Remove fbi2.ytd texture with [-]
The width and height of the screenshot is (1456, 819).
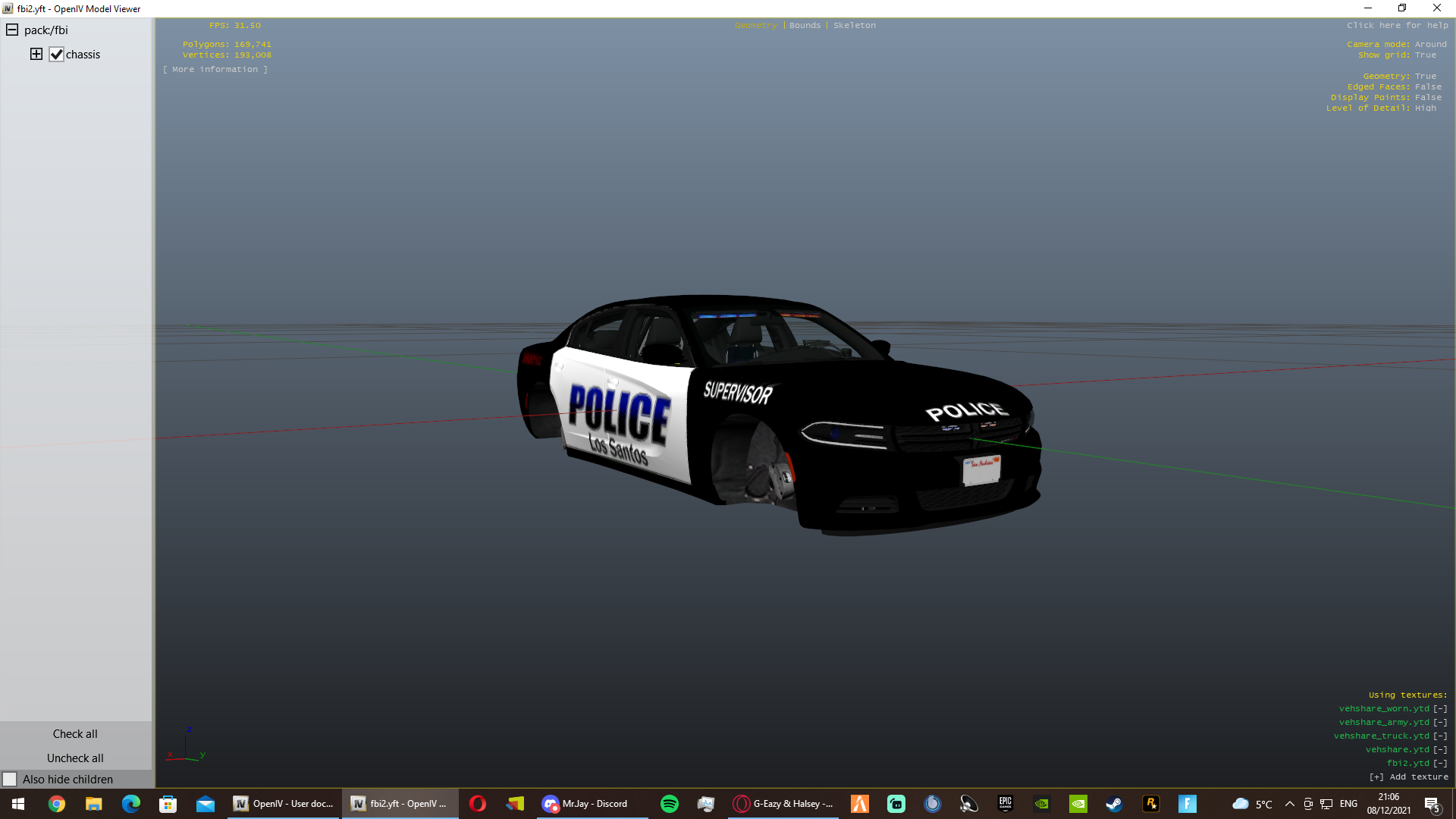tap(1440, 763)
